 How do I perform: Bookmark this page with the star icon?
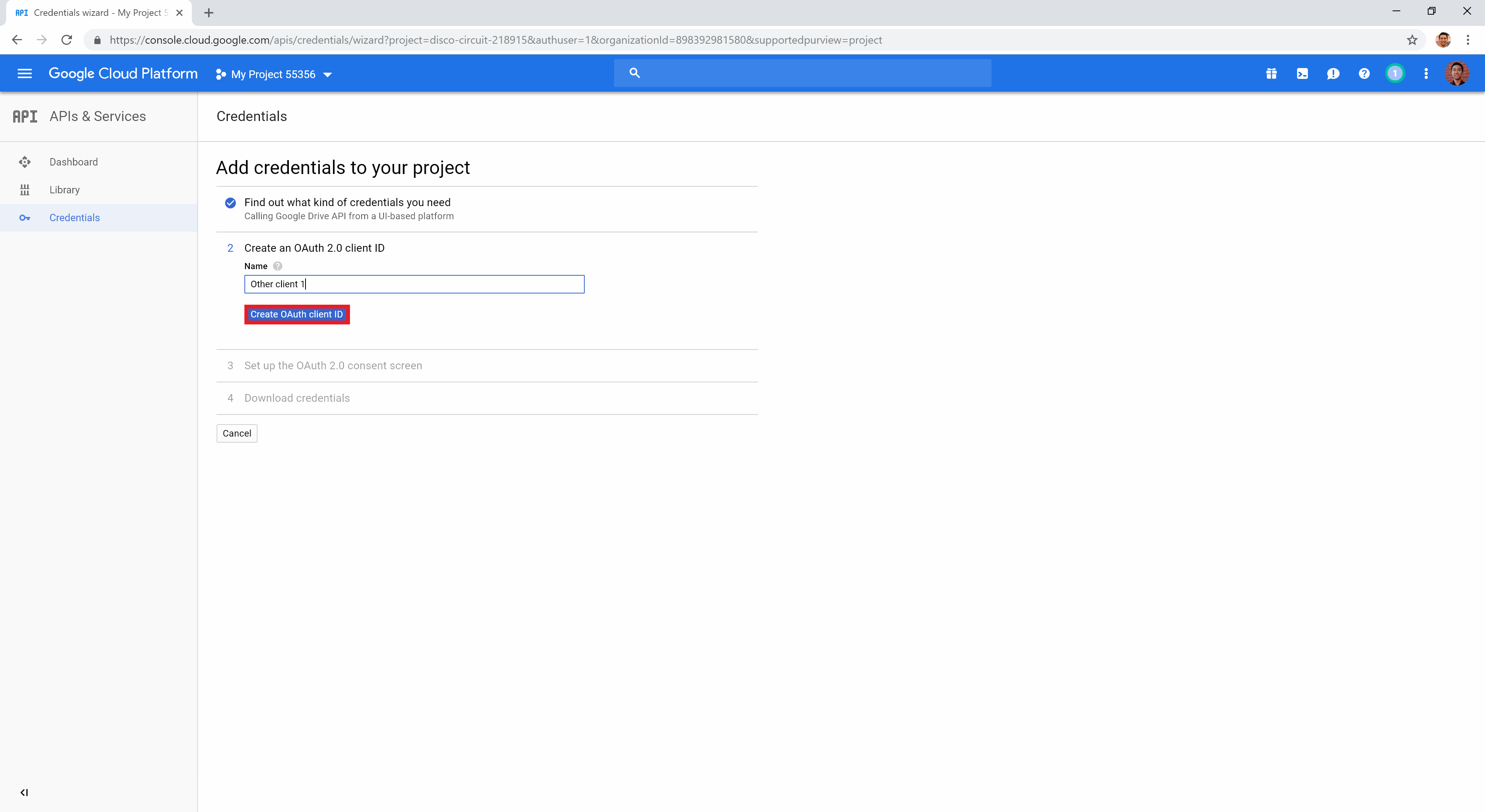pos(1412,39)
